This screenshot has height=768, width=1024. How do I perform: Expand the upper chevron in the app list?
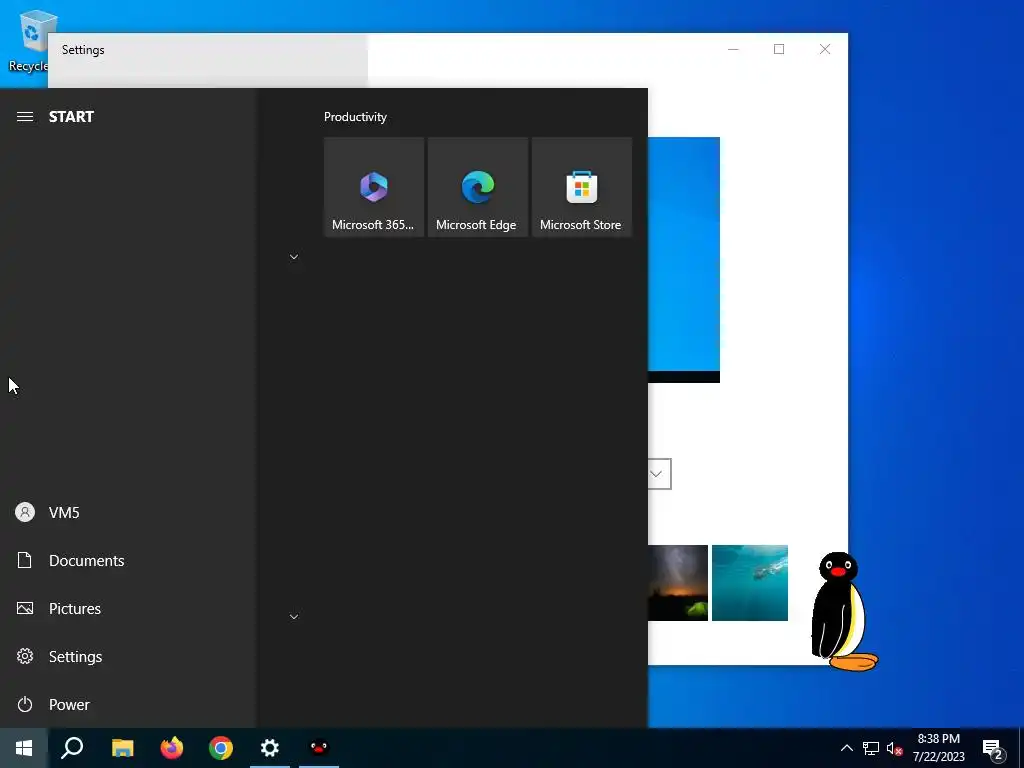(x=294, y=257)
